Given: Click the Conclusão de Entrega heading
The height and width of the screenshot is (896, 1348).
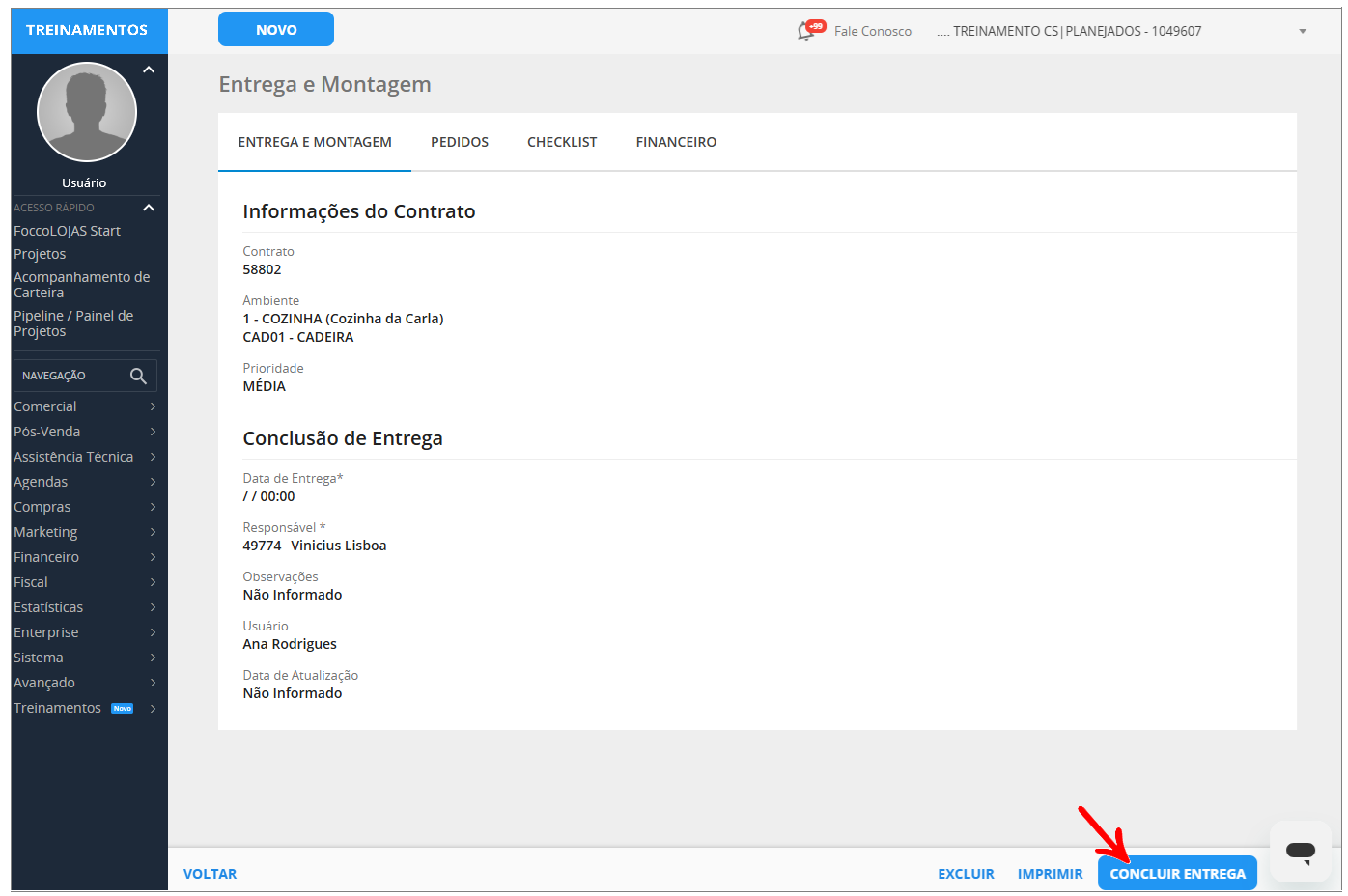Looking at the screenshot, I should tap(343, 438).
